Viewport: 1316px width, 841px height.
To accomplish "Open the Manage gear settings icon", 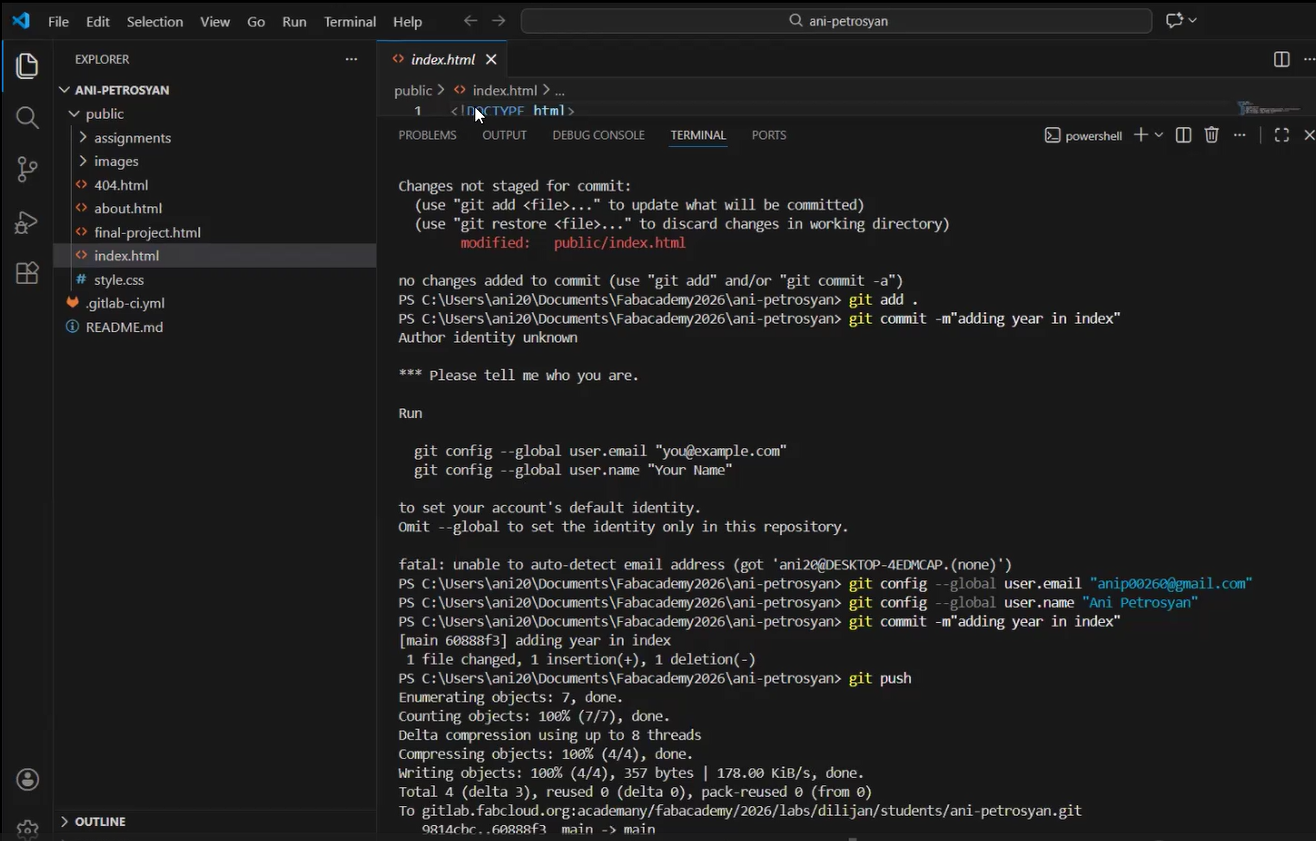I will click(27, 830).
